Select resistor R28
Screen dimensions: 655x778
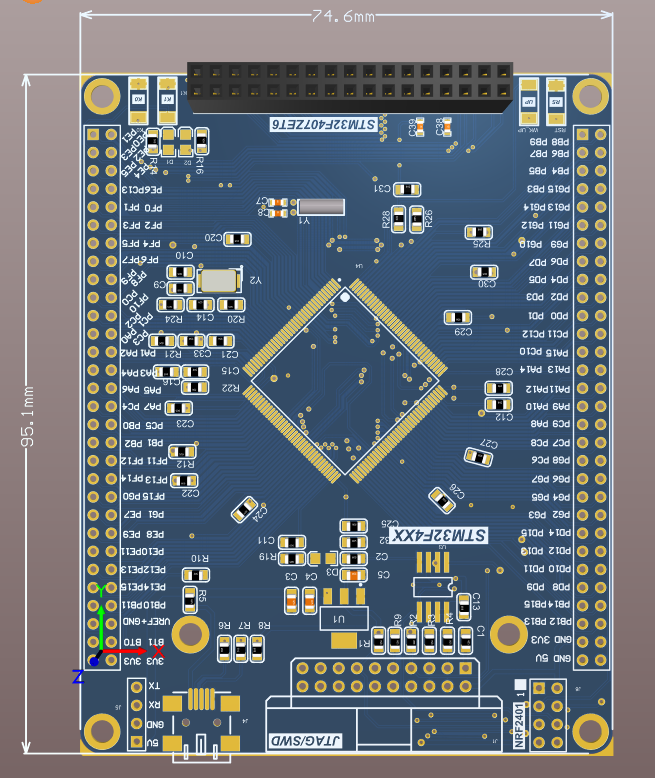point(398,219)
